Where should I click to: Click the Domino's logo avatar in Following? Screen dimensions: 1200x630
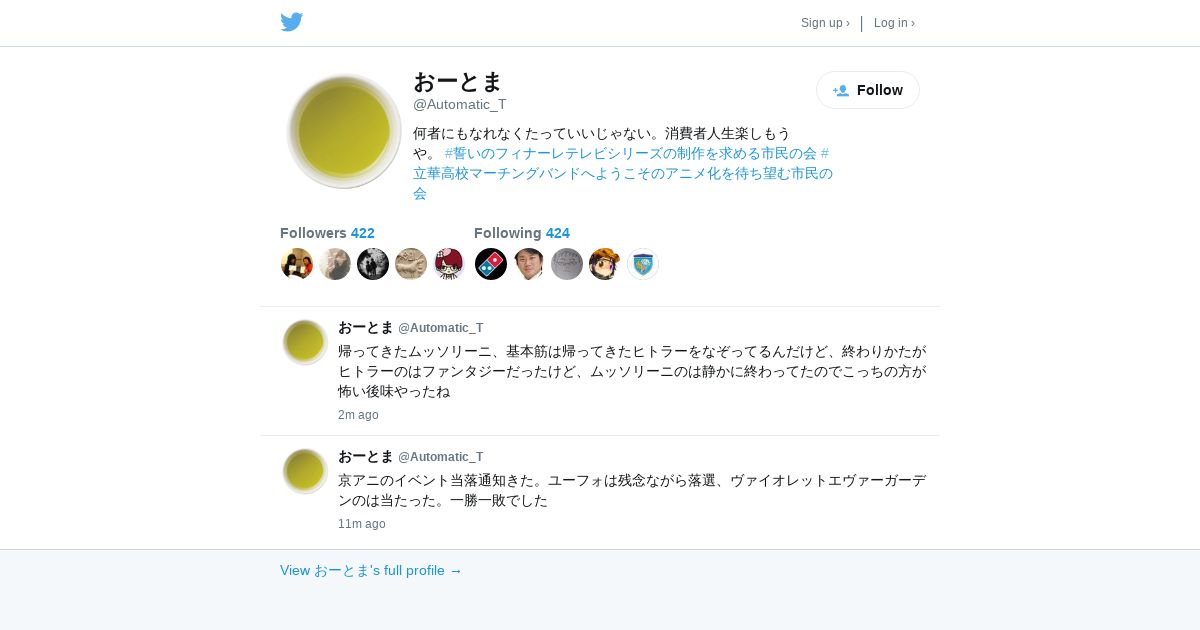point(491,264)
